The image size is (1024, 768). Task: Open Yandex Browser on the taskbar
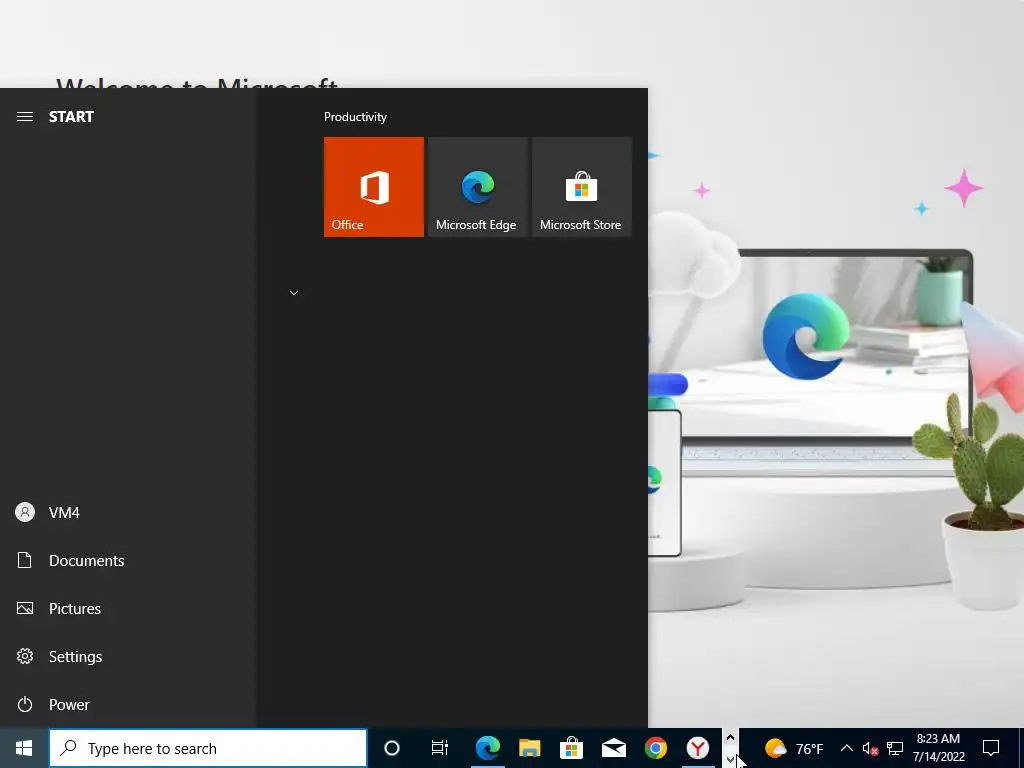(x=697, y=748)
